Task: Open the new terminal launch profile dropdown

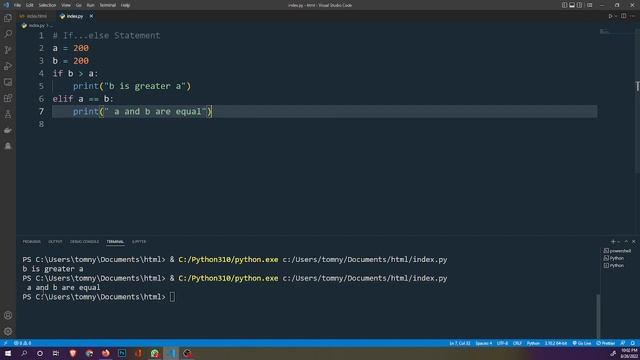Action: pyautogui.click(x=619, y=242)
